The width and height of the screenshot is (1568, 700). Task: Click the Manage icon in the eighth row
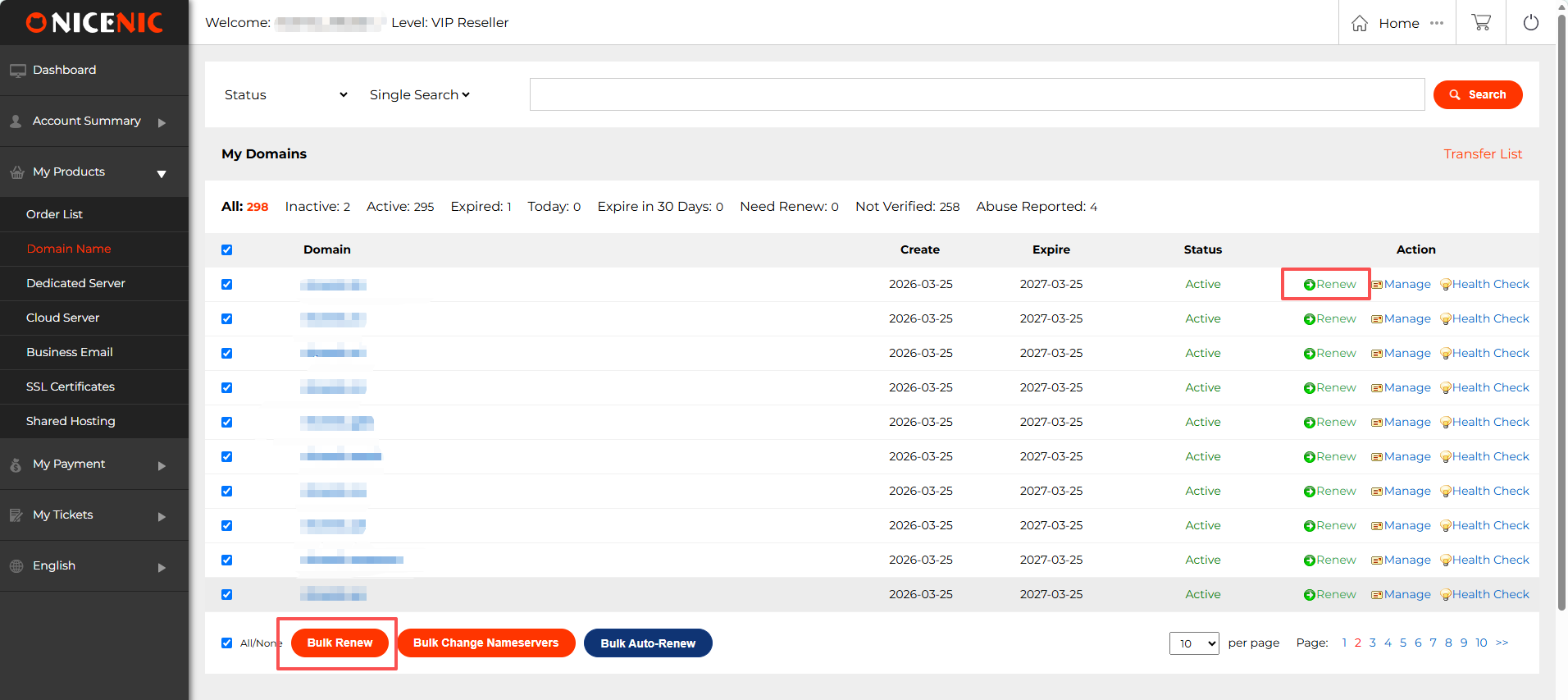[1378, 526]
